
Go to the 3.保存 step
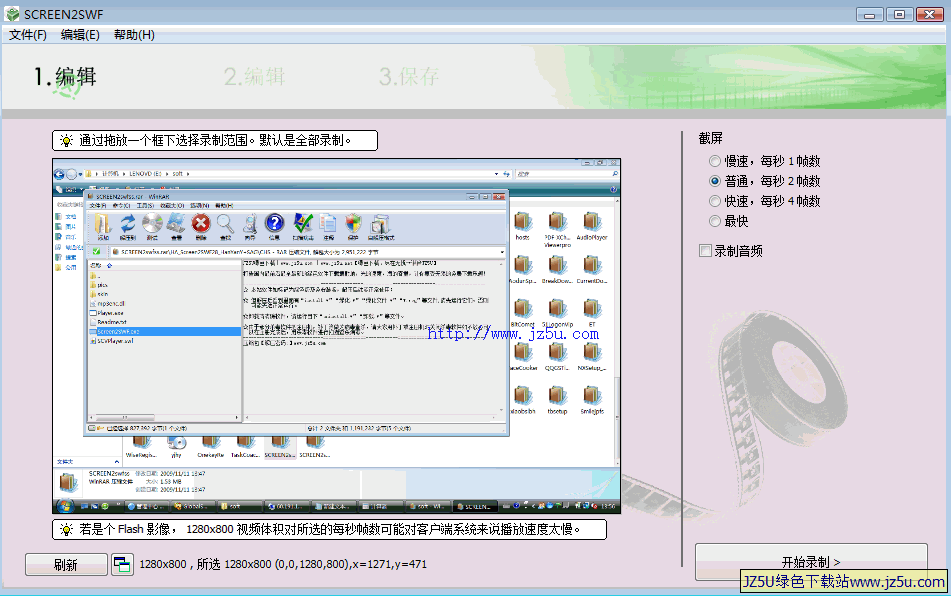(x=409, y=77)
